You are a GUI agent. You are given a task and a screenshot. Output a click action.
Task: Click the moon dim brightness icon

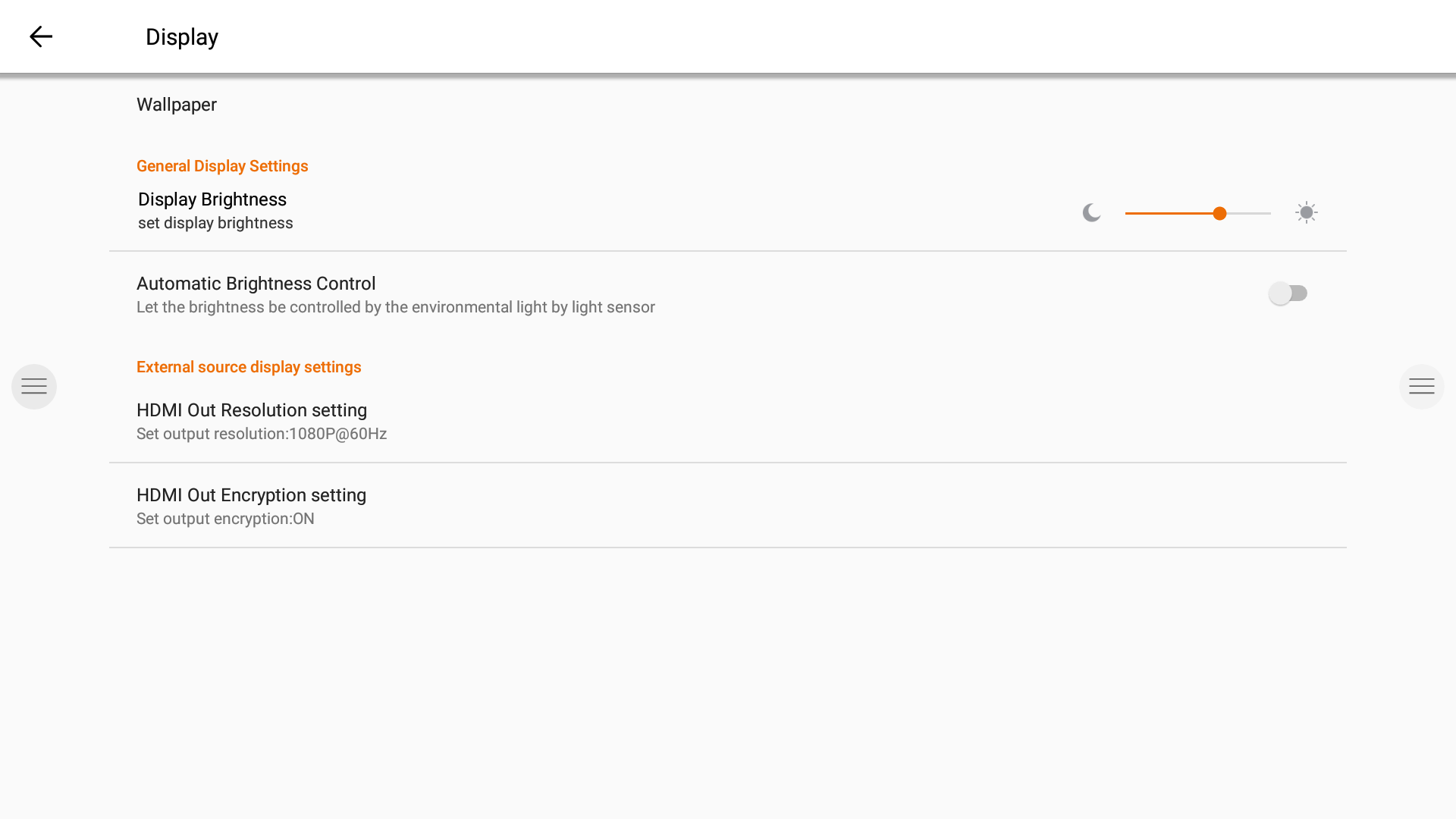tap(1091, 213)
